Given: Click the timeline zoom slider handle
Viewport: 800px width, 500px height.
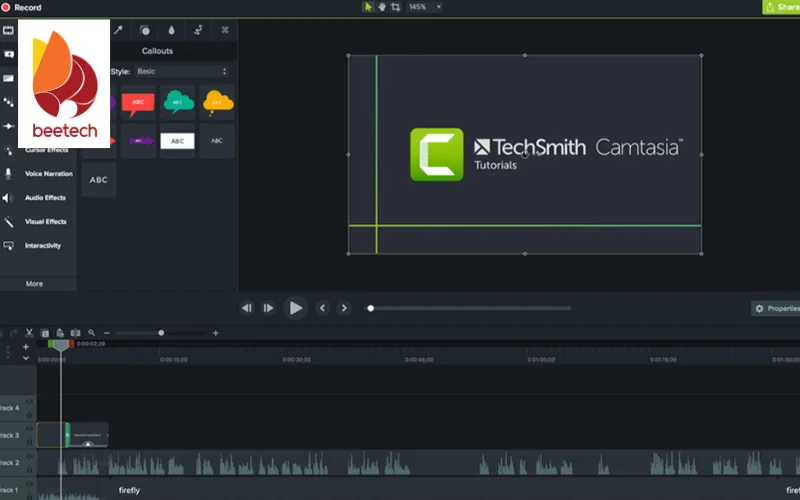Looking at the screenshot, I should tap(161, 333).
